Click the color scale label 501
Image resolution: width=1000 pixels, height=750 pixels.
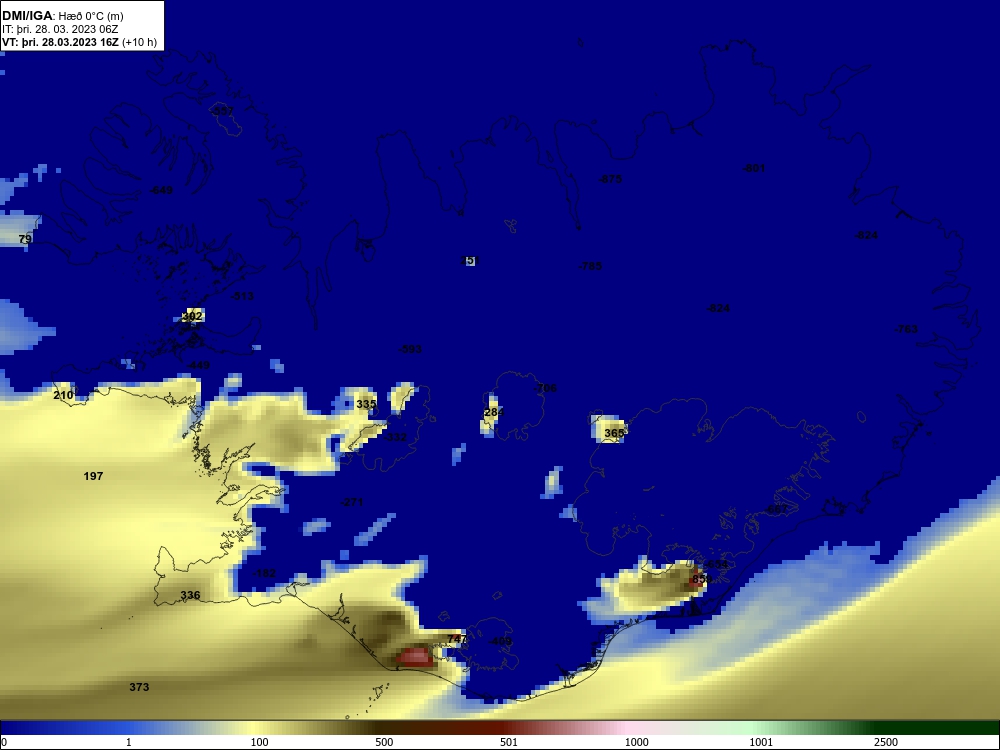(x=509, y=742)
